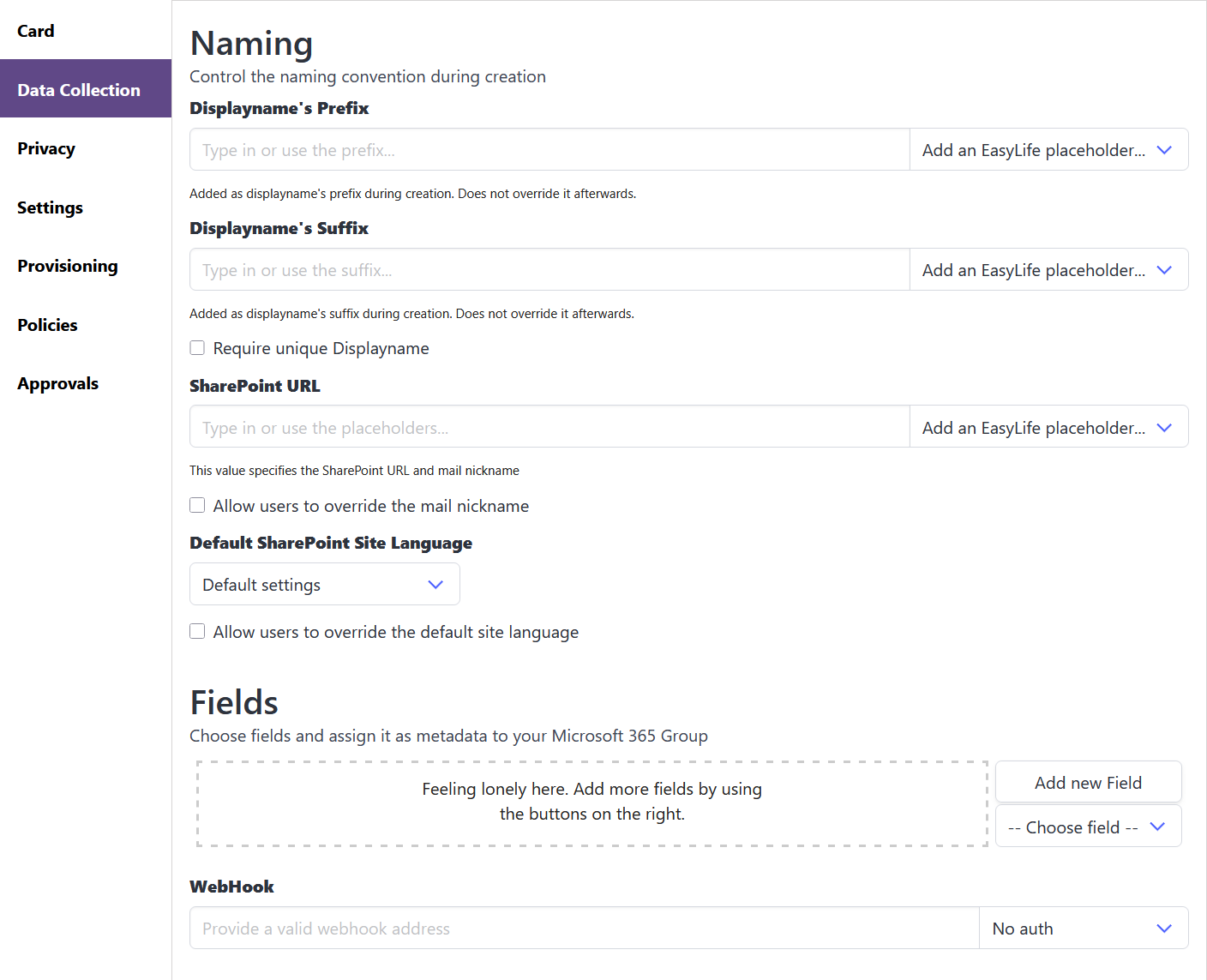This screenshot has width=1207, height=980.
Task: Switch to the Privacy section
Action: (46, 147)
